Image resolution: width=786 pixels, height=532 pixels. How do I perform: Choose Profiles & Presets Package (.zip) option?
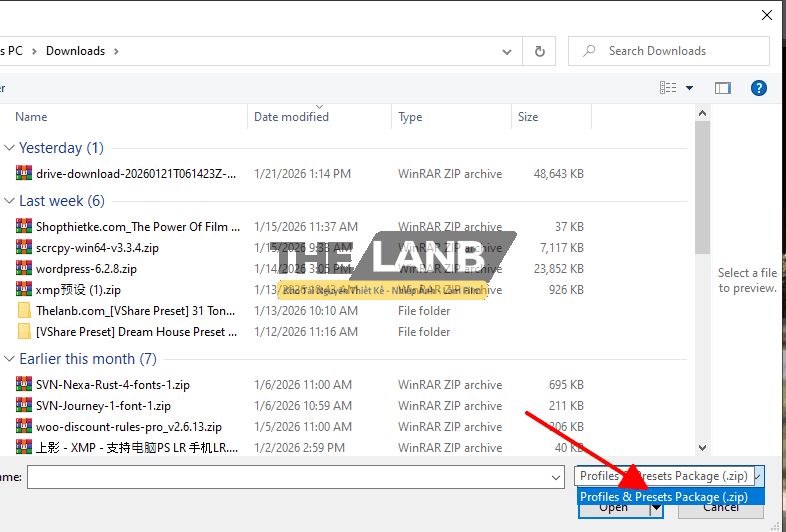tap(664, 497)
